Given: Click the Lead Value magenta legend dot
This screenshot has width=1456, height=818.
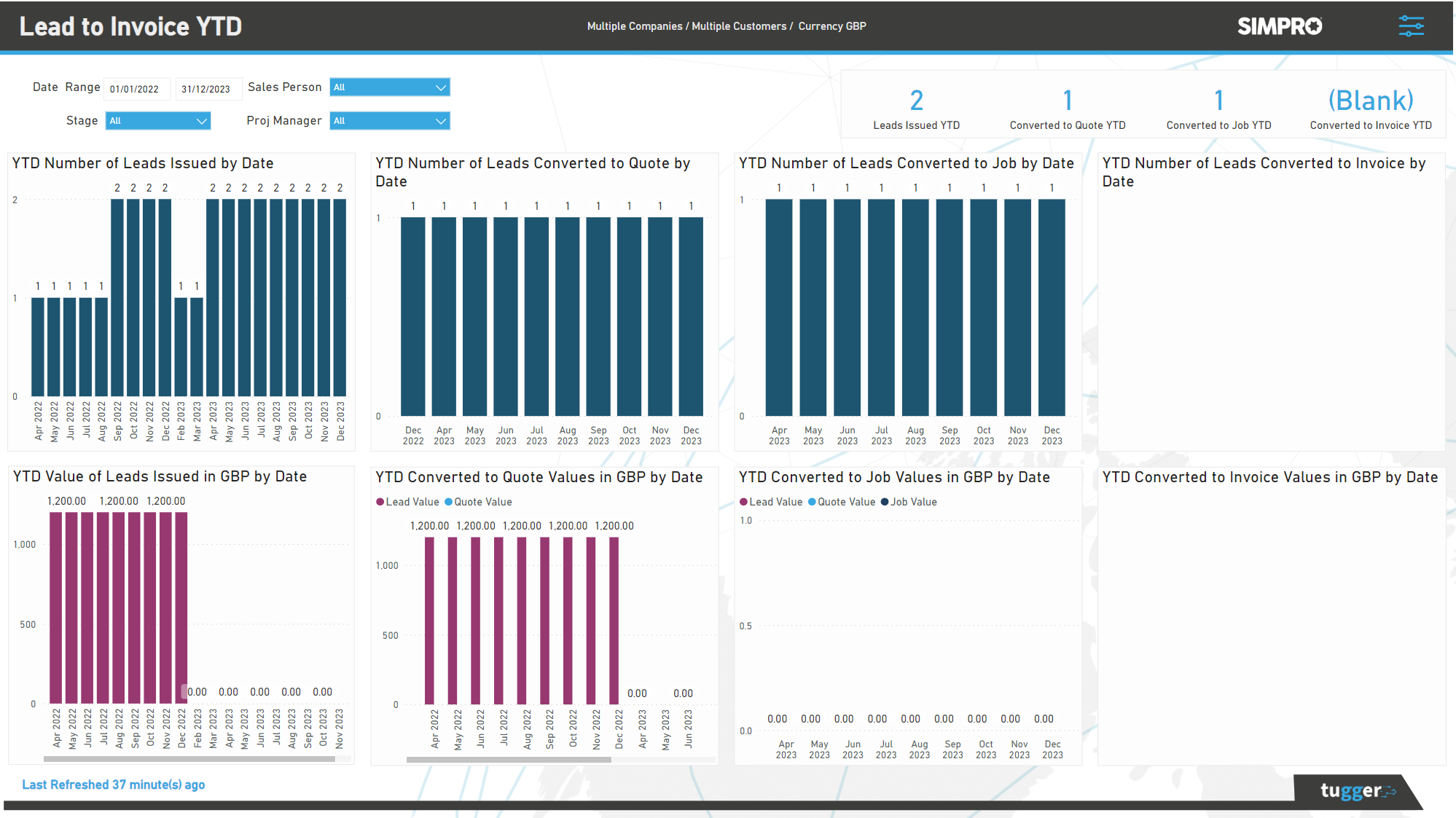Looking at the screenshot, I should point(380,502).
